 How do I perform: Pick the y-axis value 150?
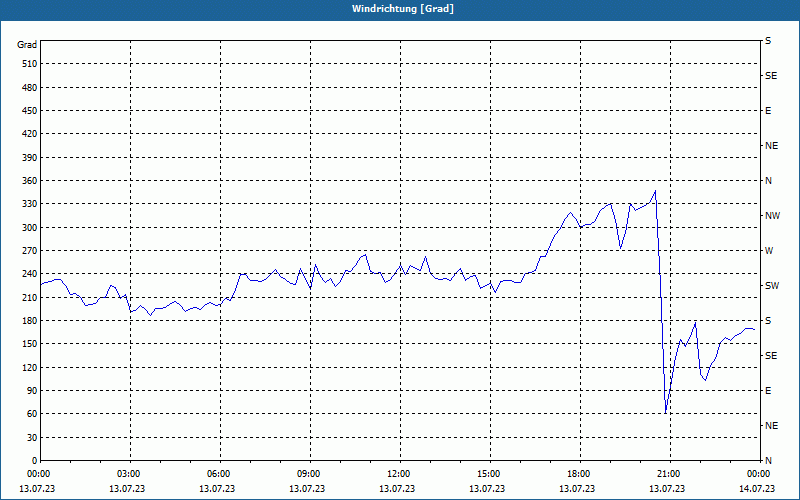point(30,344)
